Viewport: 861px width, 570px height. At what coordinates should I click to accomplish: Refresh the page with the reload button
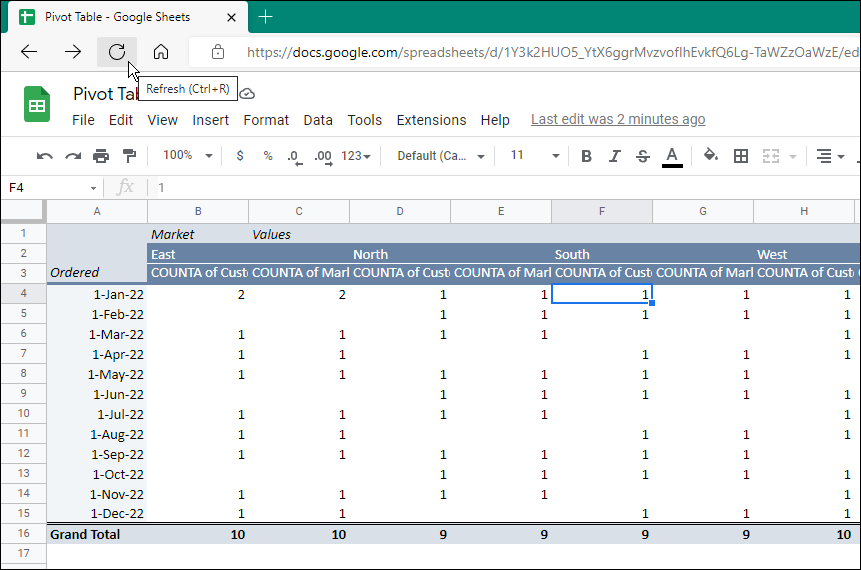click(x=117, y=52)
